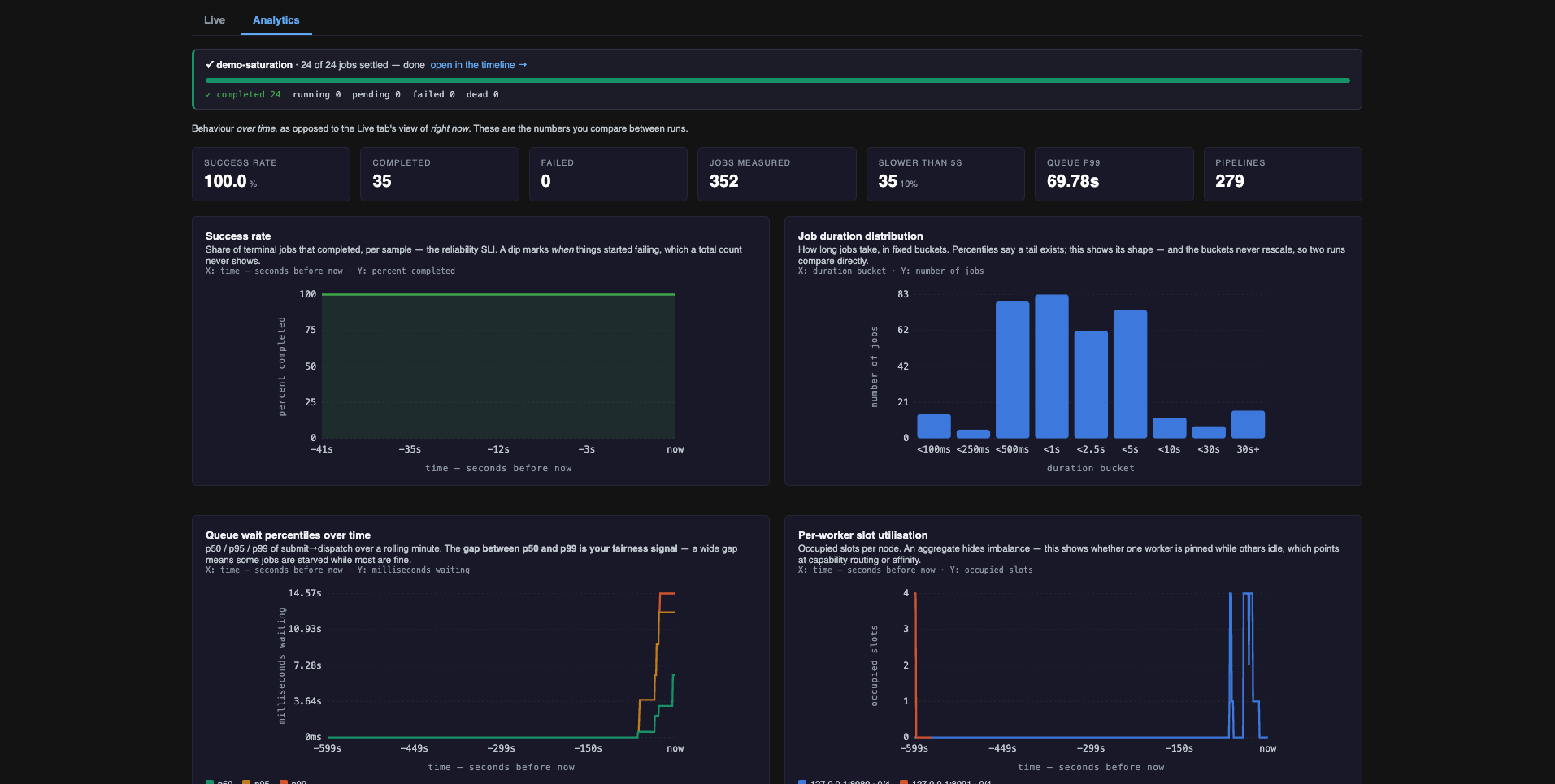Screen dimensions: 1555x784
Task: Click the 'running 0' status label
Action: click(x=317, y=95)
